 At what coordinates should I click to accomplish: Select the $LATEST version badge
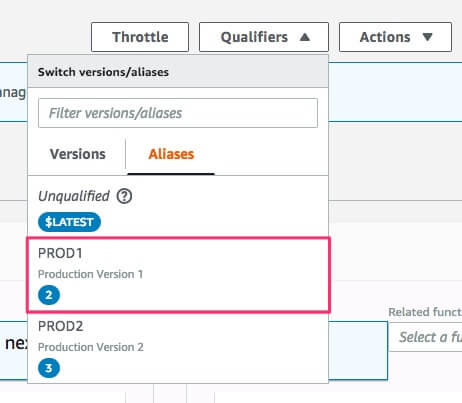(69, 222)
